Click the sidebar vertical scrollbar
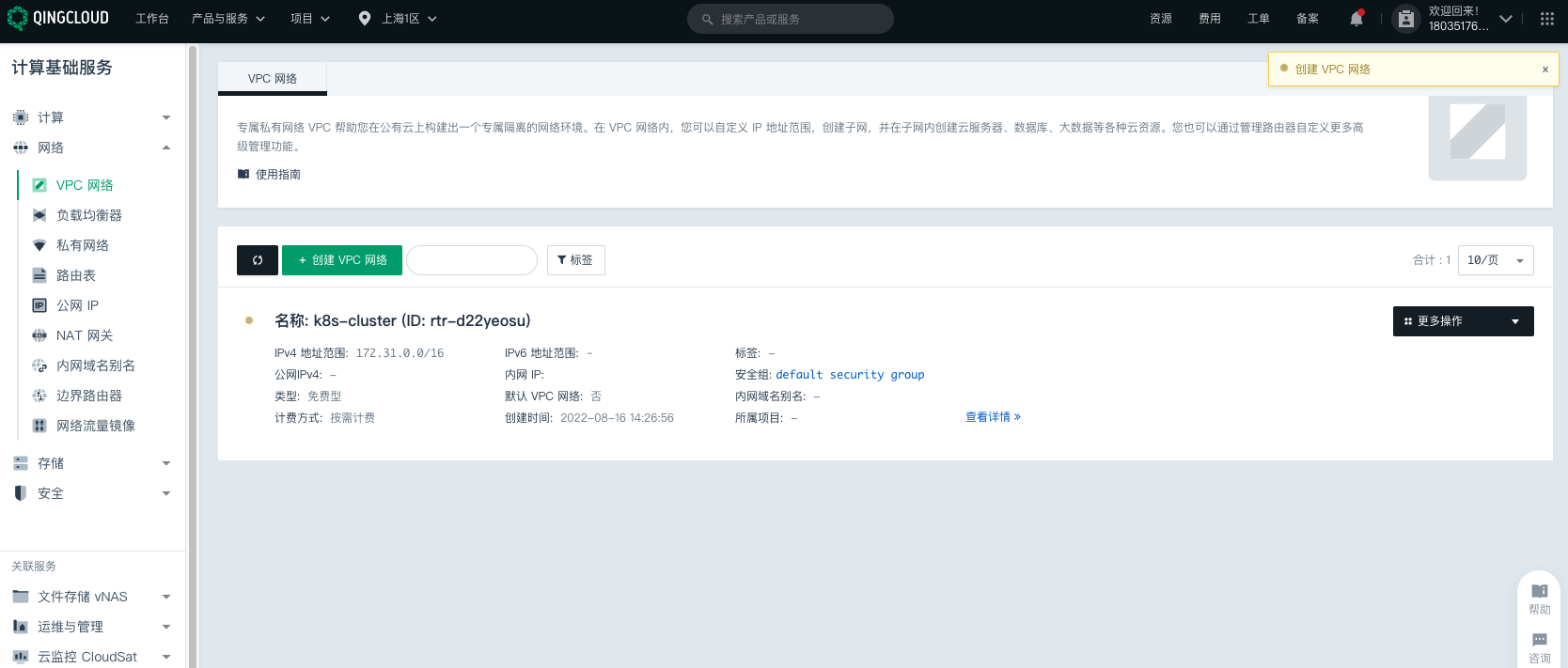The image size is (1568, 668). 193,355
